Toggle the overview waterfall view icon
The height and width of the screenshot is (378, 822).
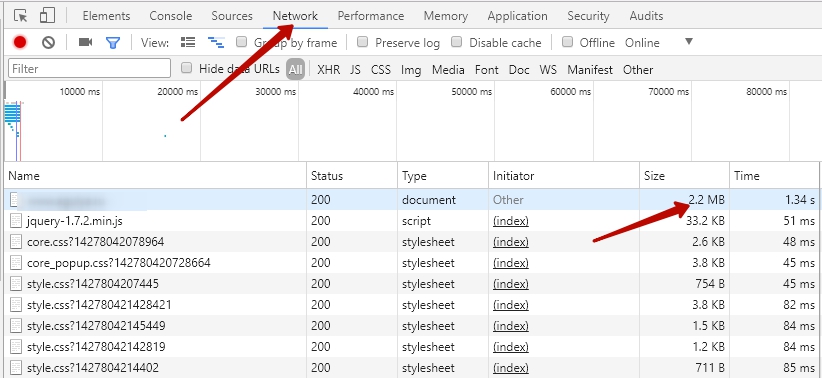click(216, 42)
